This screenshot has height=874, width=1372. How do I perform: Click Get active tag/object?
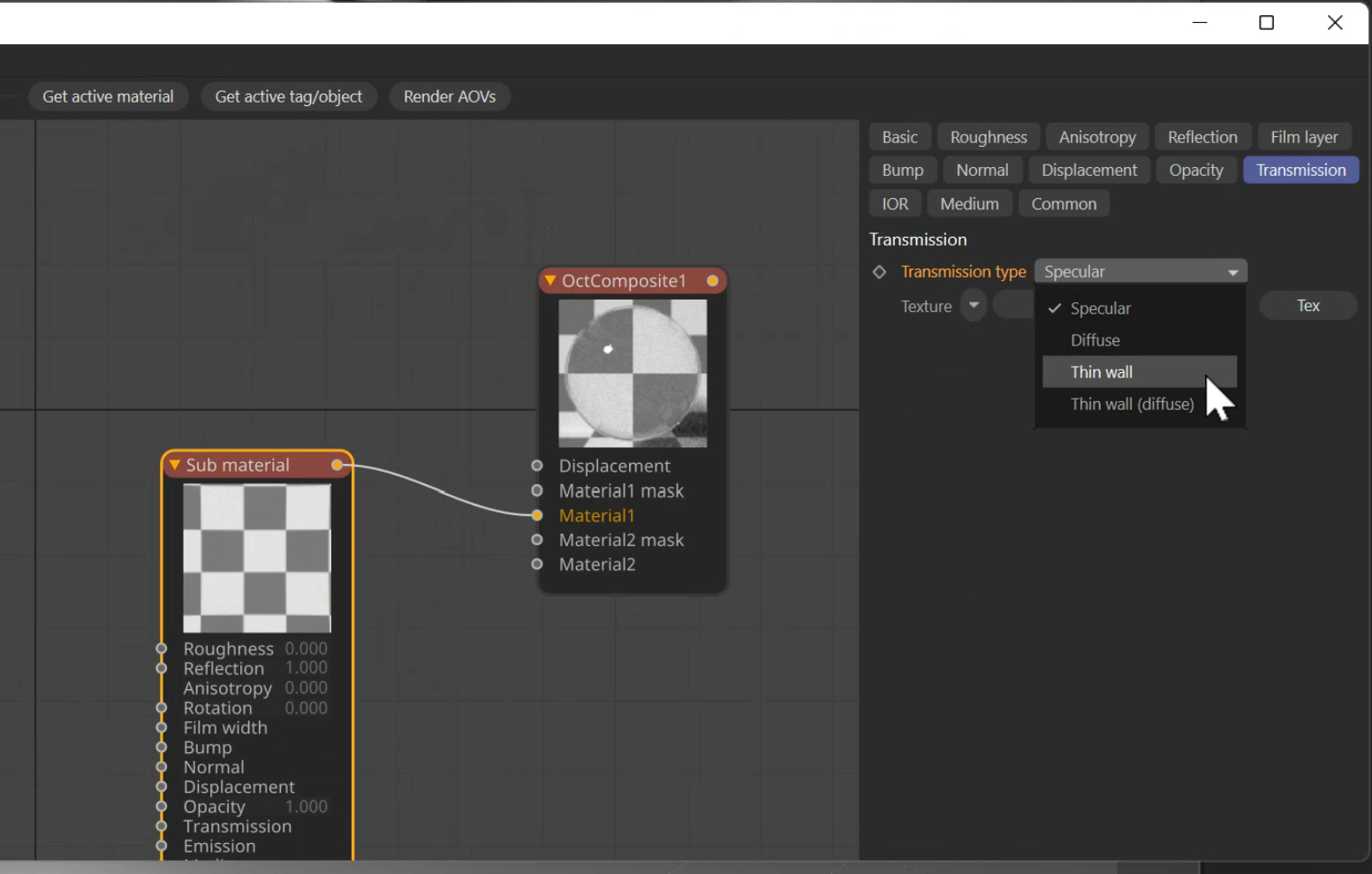pyautogui.click(x=289, y=96)
